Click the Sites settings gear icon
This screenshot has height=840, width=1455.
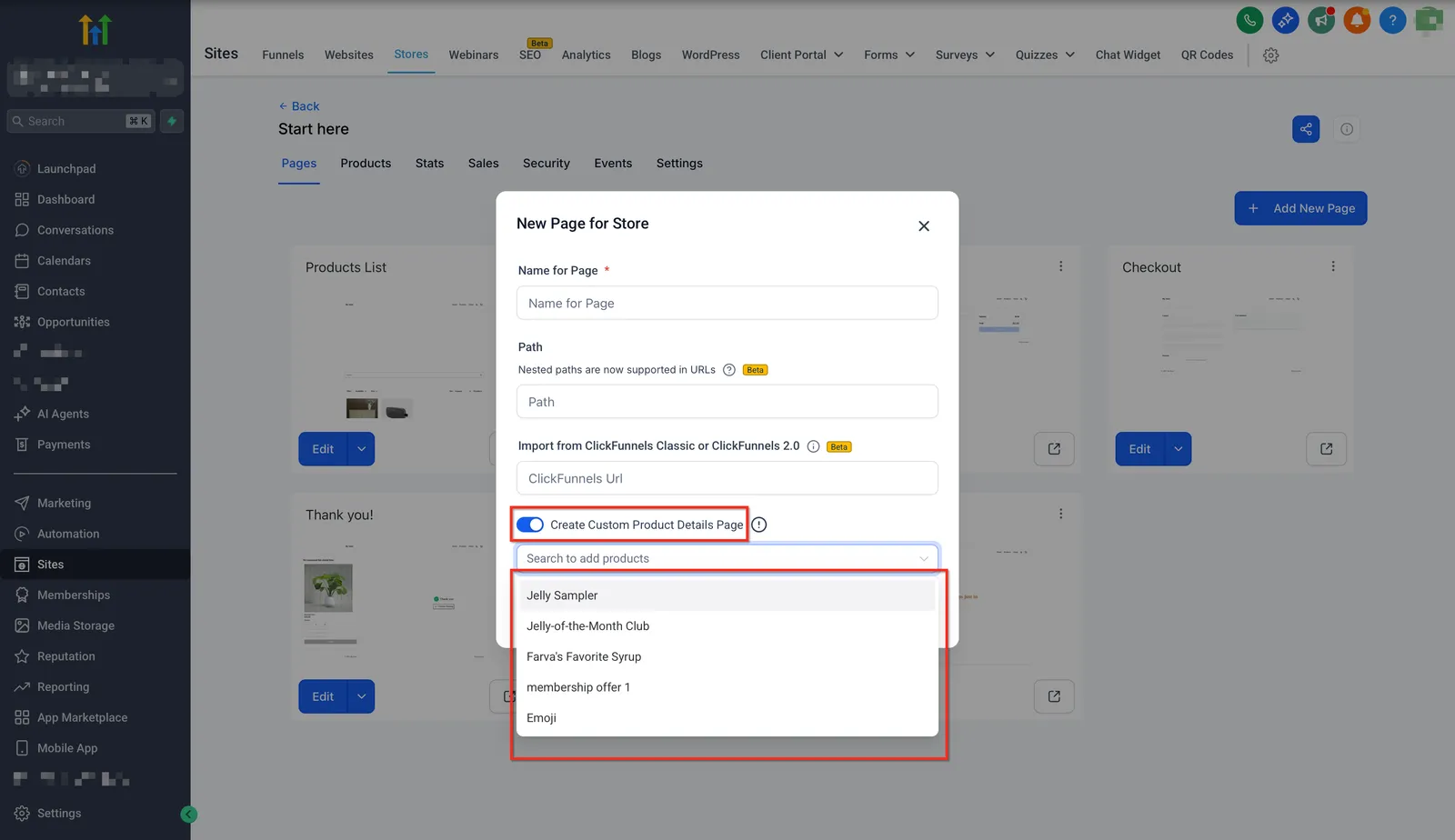point(1271,55)
